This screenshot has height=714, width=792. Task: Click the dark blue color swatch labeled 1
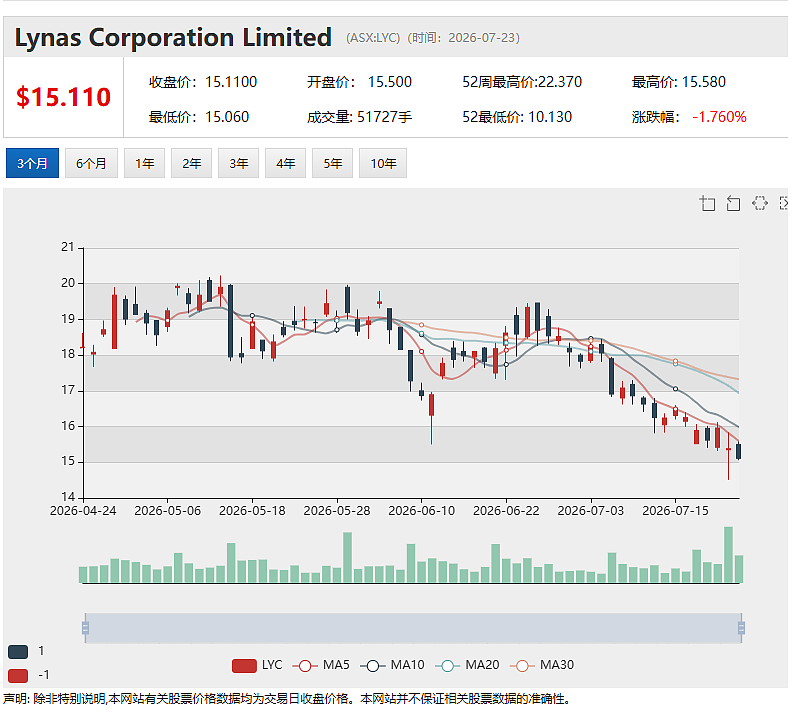(18, 651)
